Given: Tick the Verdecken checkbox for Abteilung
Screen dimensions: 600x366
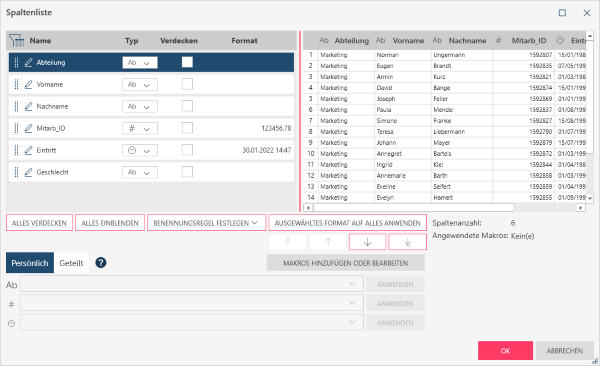Looking at the screenshot, I should [187, 62].
